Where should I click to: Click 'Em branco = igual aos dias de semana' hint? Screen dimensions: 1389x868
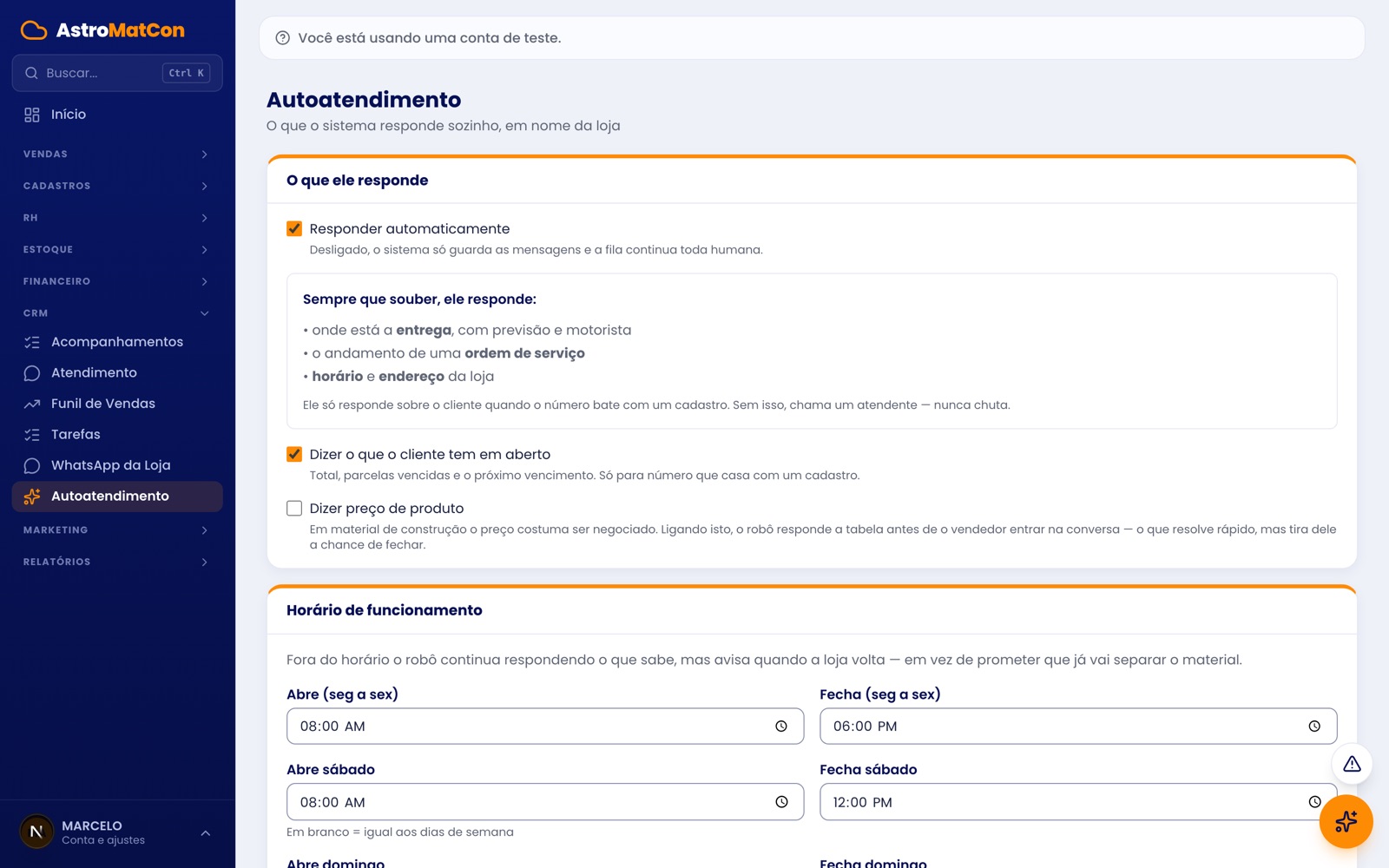point(400,832)
